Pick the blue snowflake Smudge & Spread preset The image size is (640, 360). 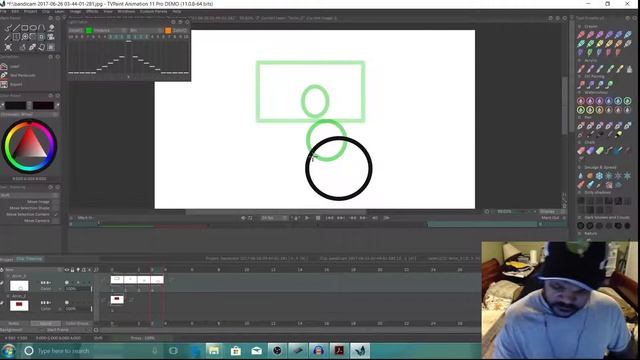click(x=599, y=176)
